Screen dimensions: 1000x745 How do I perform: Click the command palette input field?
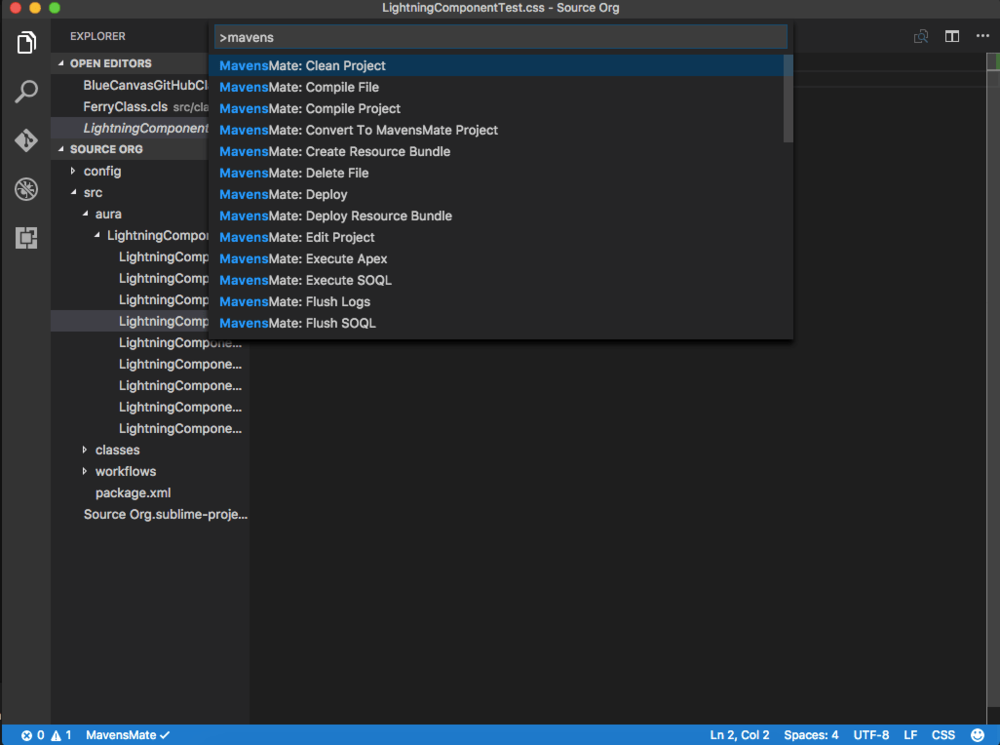point(501,37)
